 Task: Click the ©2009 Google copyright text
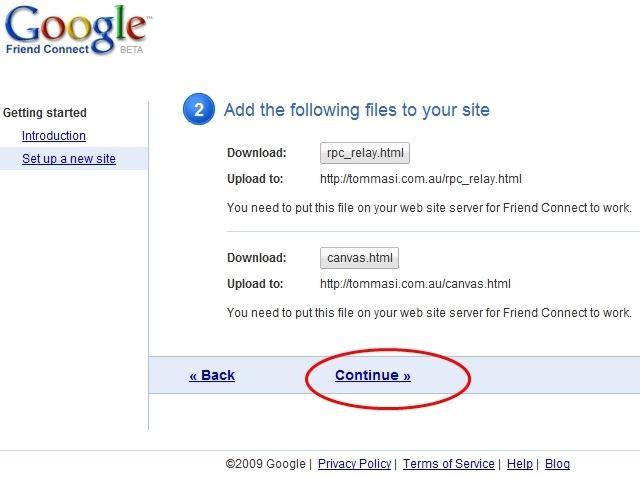[267, 464]
